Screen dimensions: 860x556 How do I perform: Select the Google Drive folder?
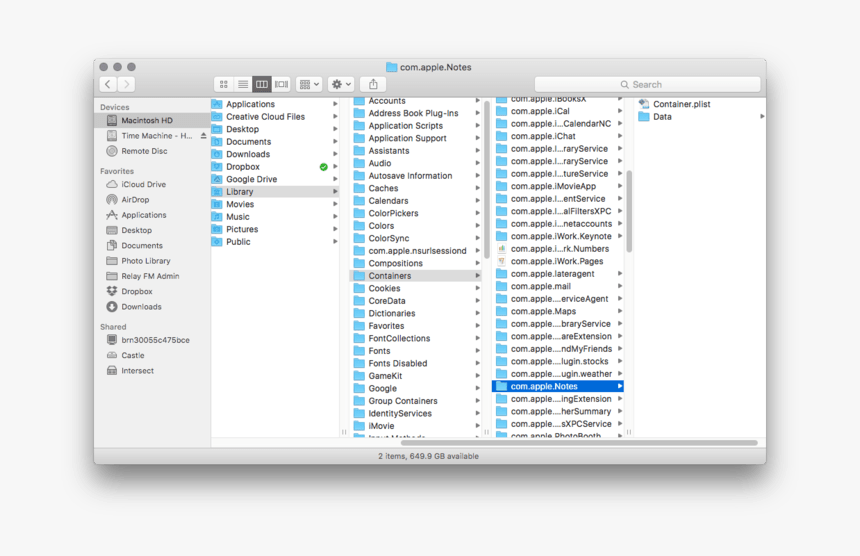274,179
